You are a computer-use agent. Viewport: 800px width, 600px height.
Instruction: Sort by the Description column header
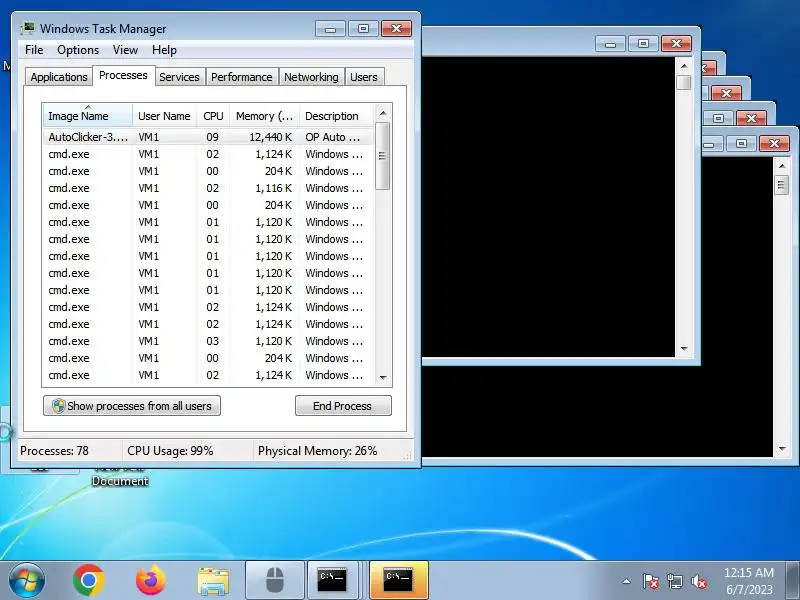336,116
